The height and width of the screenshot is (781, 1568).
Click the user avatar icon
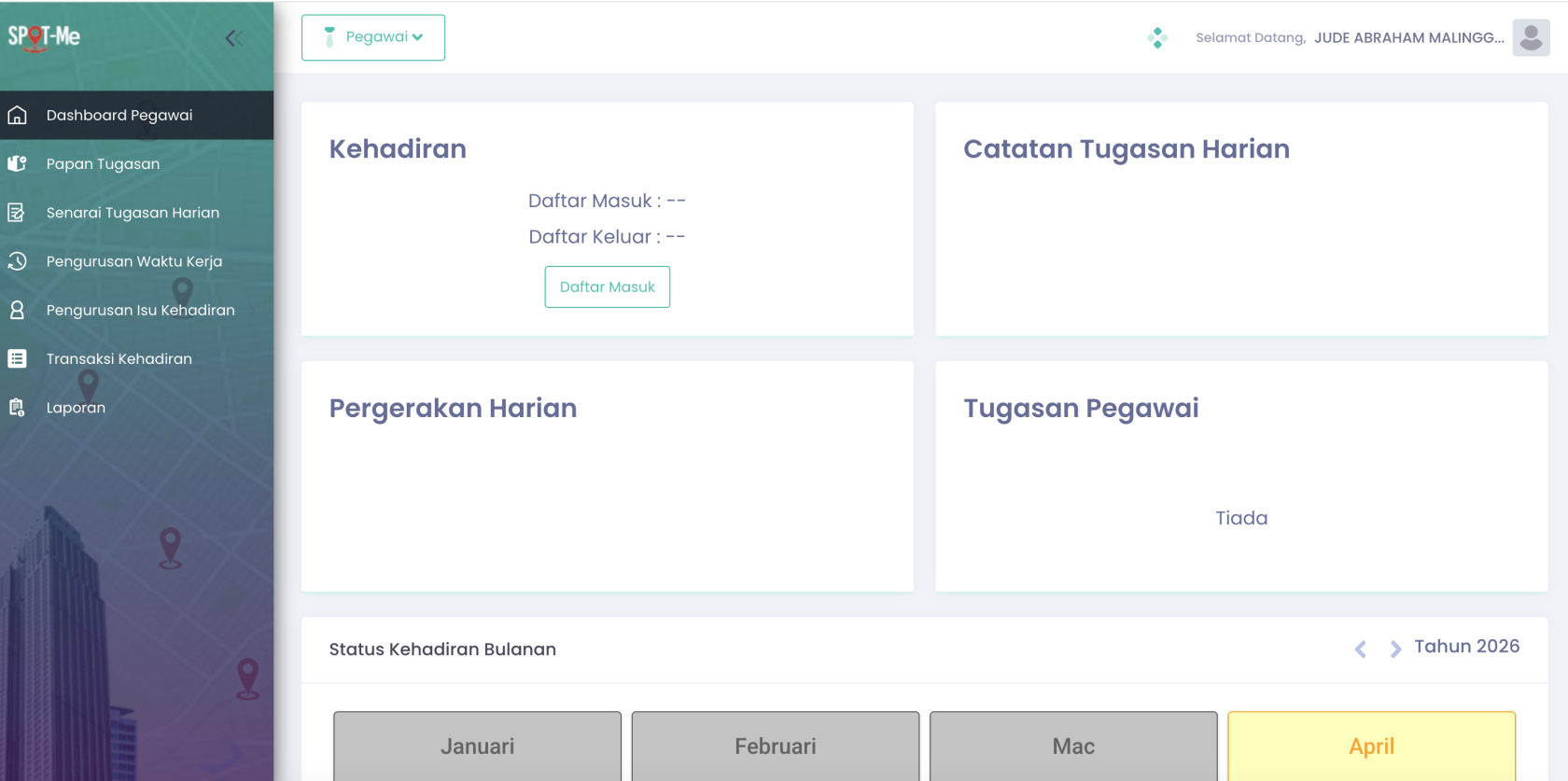point(1531,38)
